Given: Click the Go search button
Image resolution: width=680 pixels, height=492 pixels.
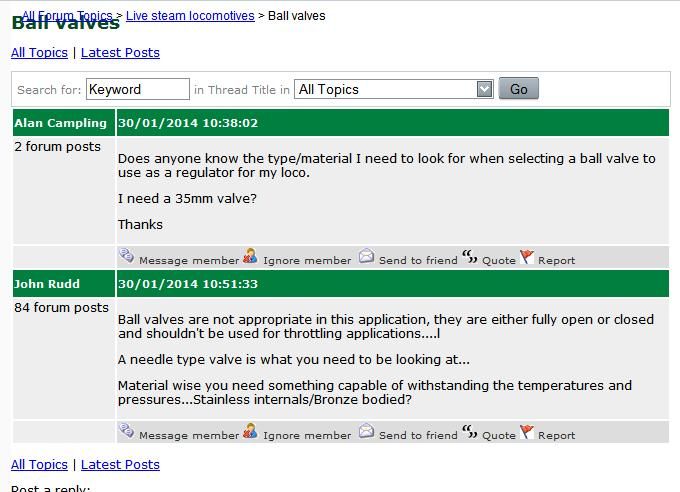Looking at the screenshot, I should click(x=519, y=89).
